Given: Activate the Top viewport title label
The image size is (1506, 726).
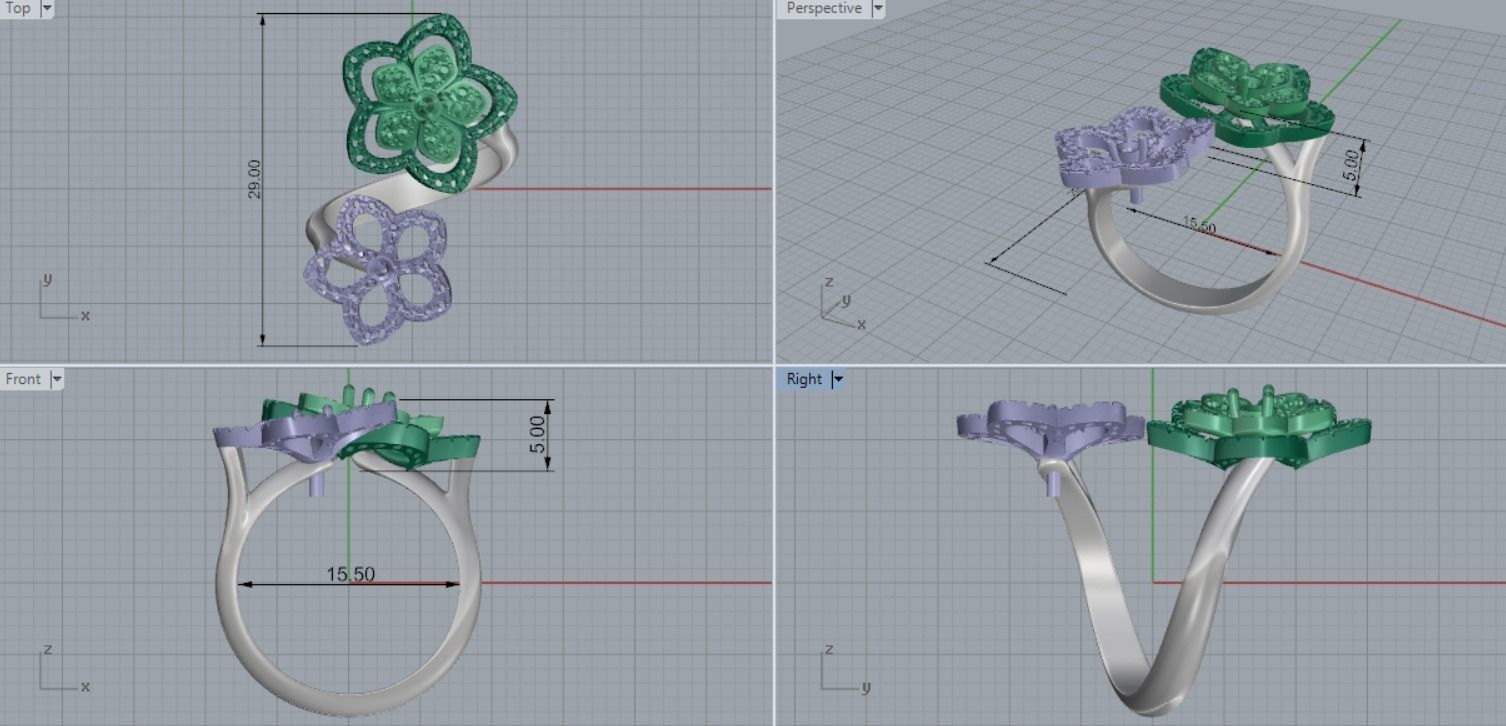Looking at the screenshot, I should click(x=18, y=8).
